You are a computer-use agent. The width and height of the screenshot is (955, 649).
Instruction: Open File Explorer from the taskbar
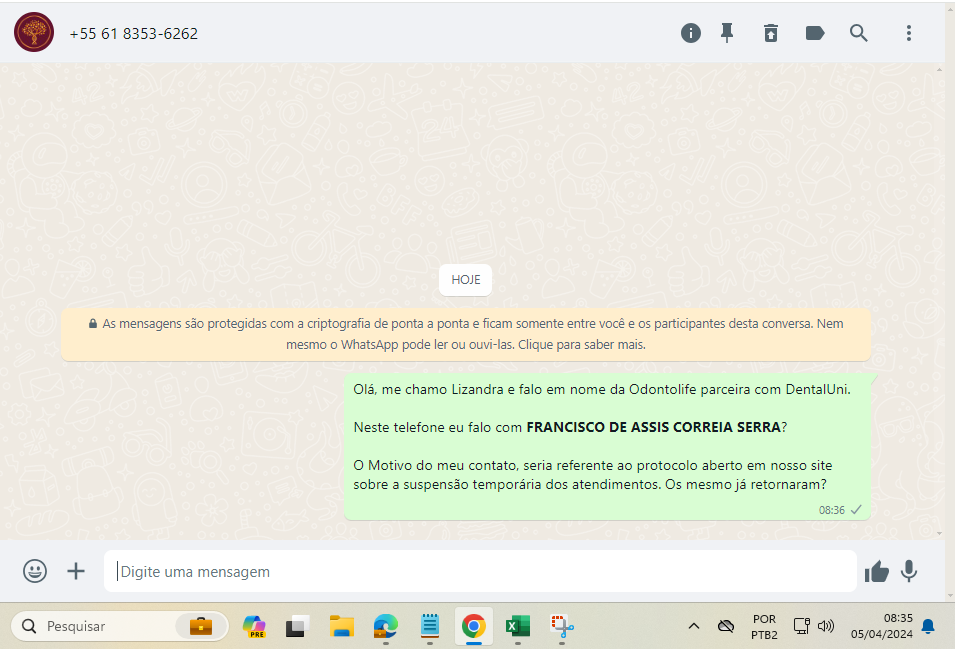342,626
